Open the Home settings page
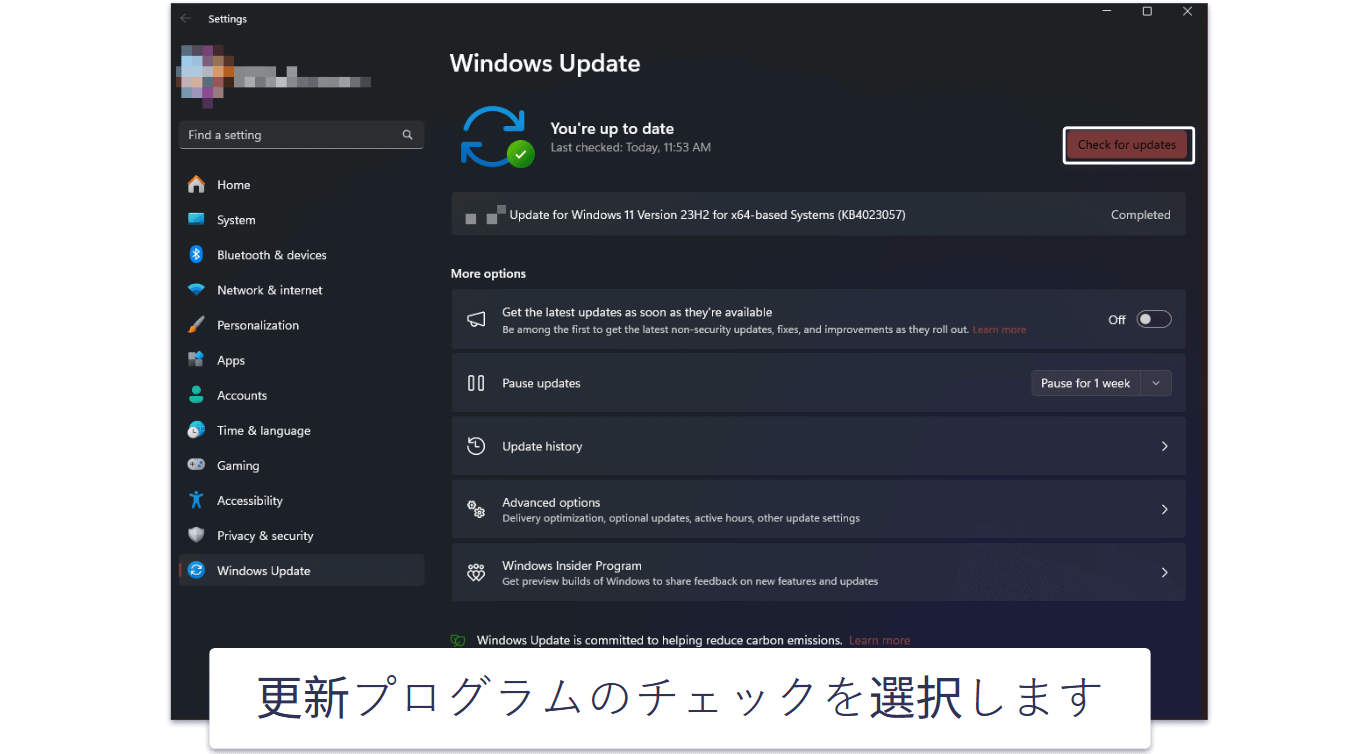 [x=301, y=185]
